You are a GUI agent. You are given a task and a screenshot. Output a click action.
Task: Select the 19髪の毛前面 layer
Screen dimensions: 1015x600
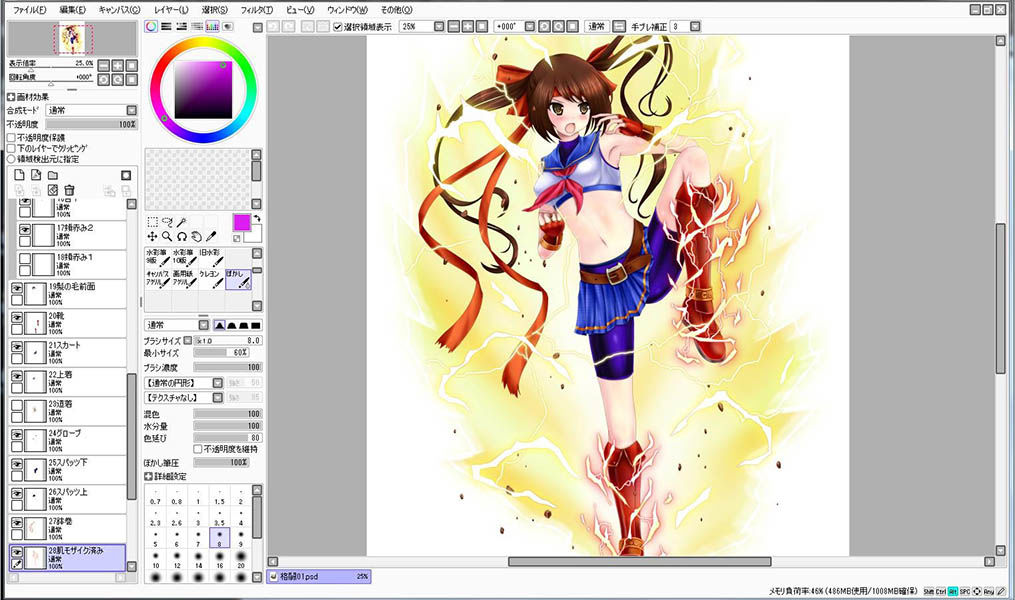[x=68, y=294]
